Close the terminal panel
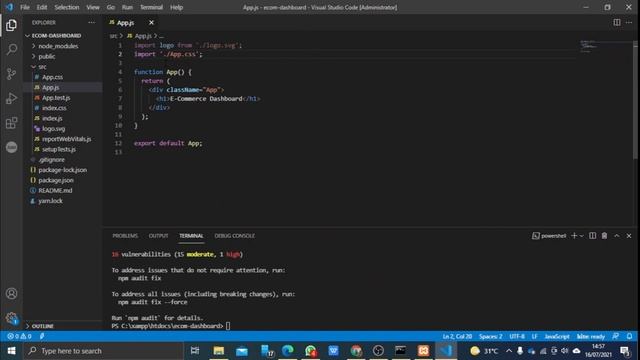The width and height of the screenshot is (640, 360). pos(629,236)
